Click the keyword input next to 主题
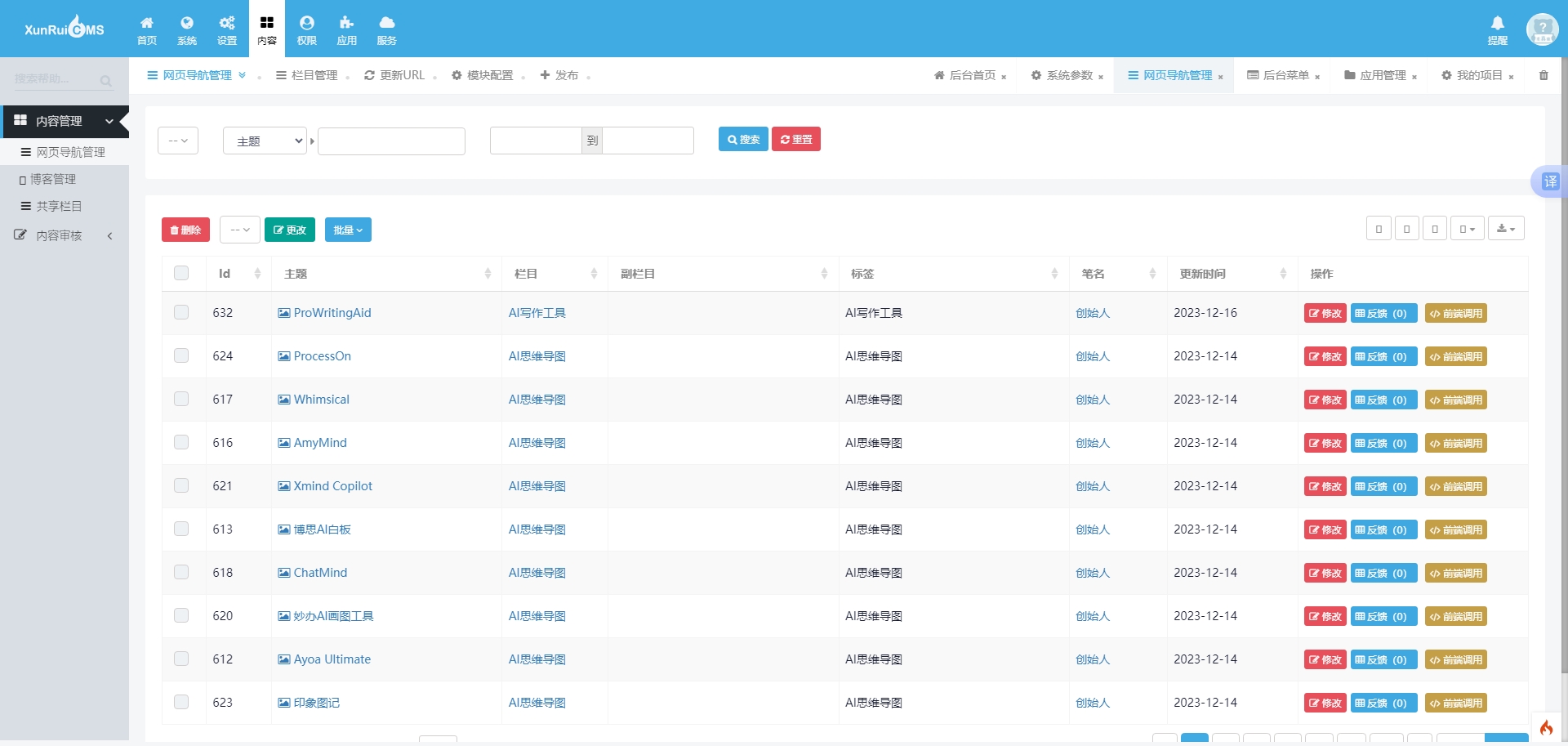 391,141
